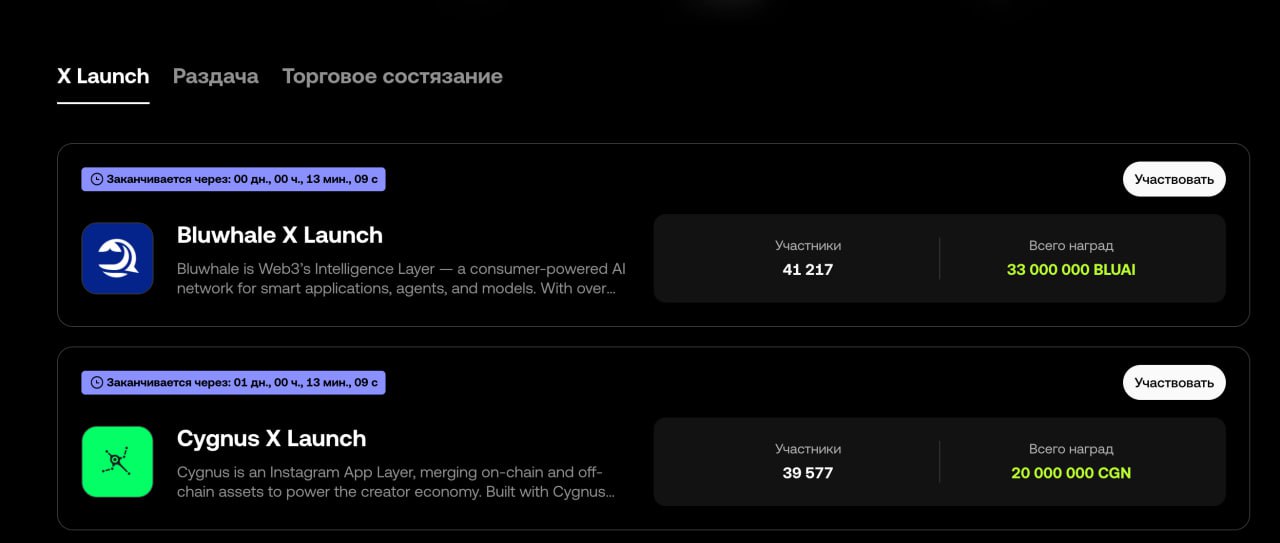The image size is (1280, 543).
Task: Open the Bluwhale X Launch title
Action: click(280, 235)
